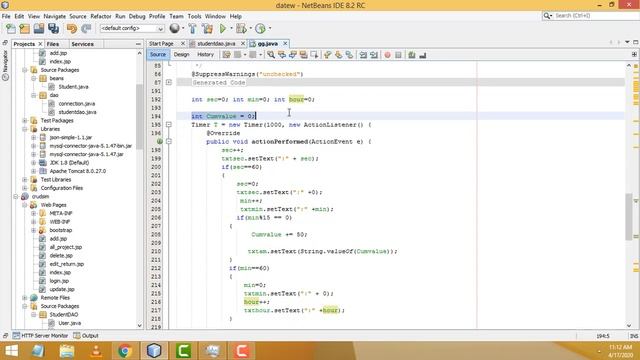
Task: Collapse the Timer code fold at line 195
Action: (x=169, y=124)
